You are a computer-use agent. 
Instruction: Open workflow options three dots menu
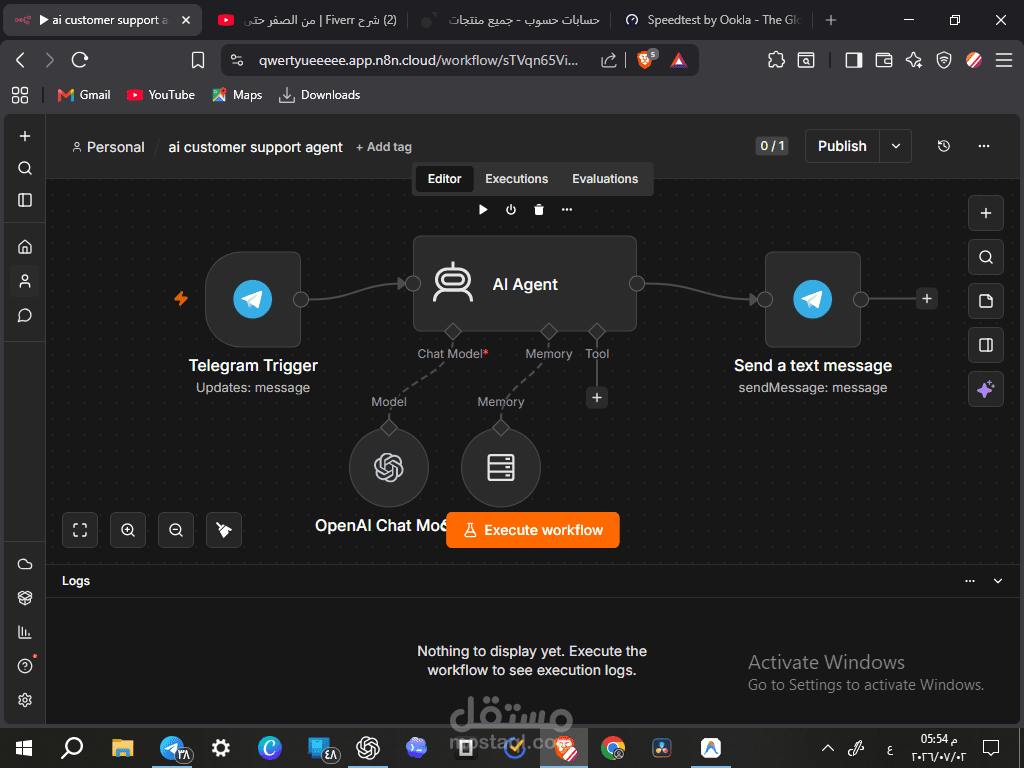(984, 146)
